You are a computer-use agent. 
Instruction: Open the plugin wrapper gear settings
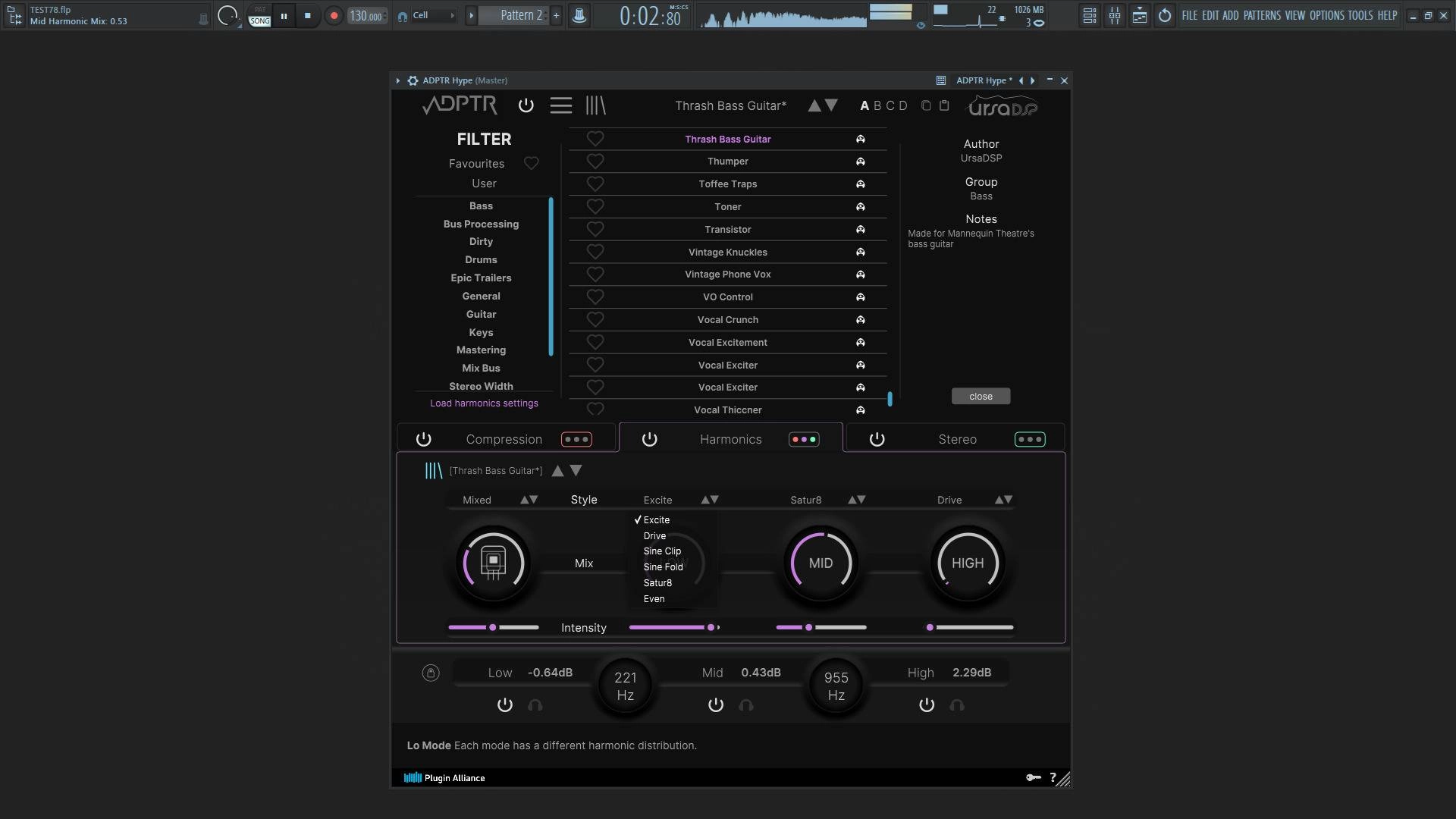click(413, 80)
